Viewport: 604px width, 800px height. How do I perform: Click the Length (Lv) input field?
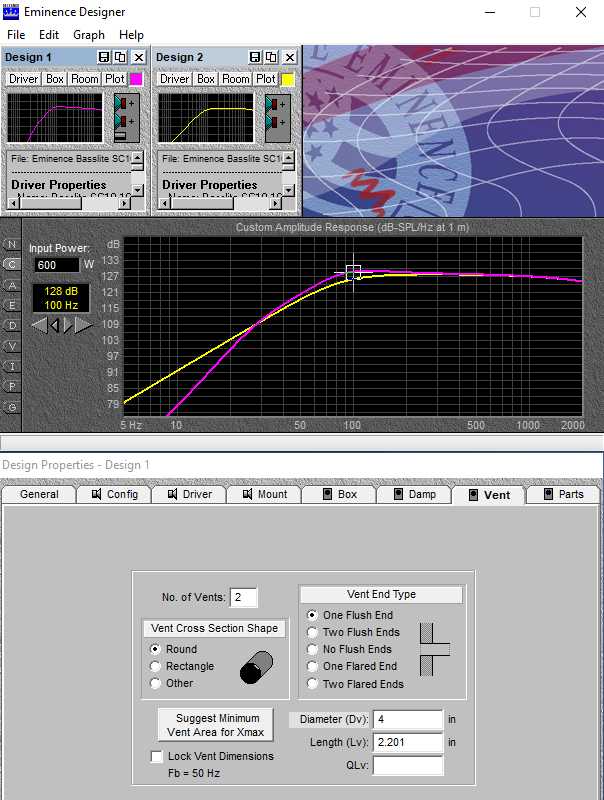click(x=408, y=742)
